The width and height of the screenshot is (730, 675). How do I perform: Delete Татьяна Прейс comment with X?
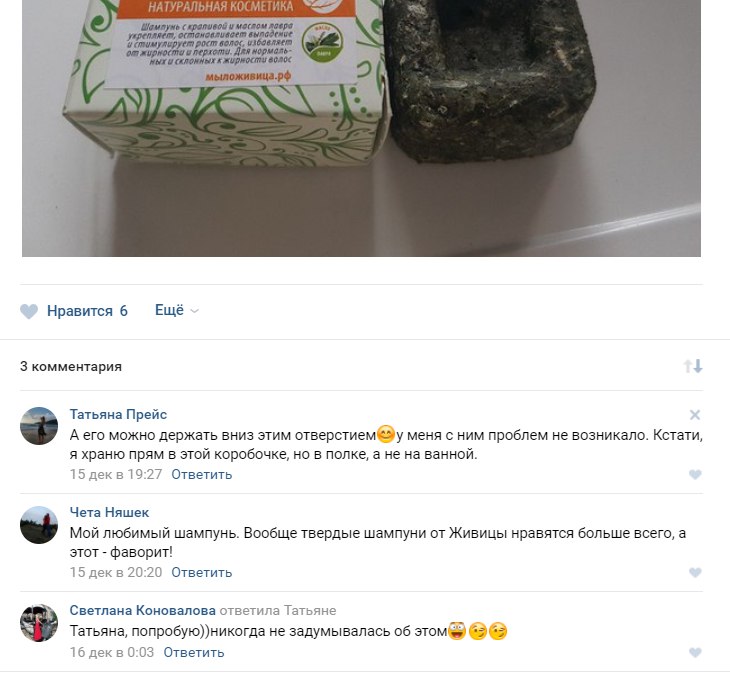point(695,415)
